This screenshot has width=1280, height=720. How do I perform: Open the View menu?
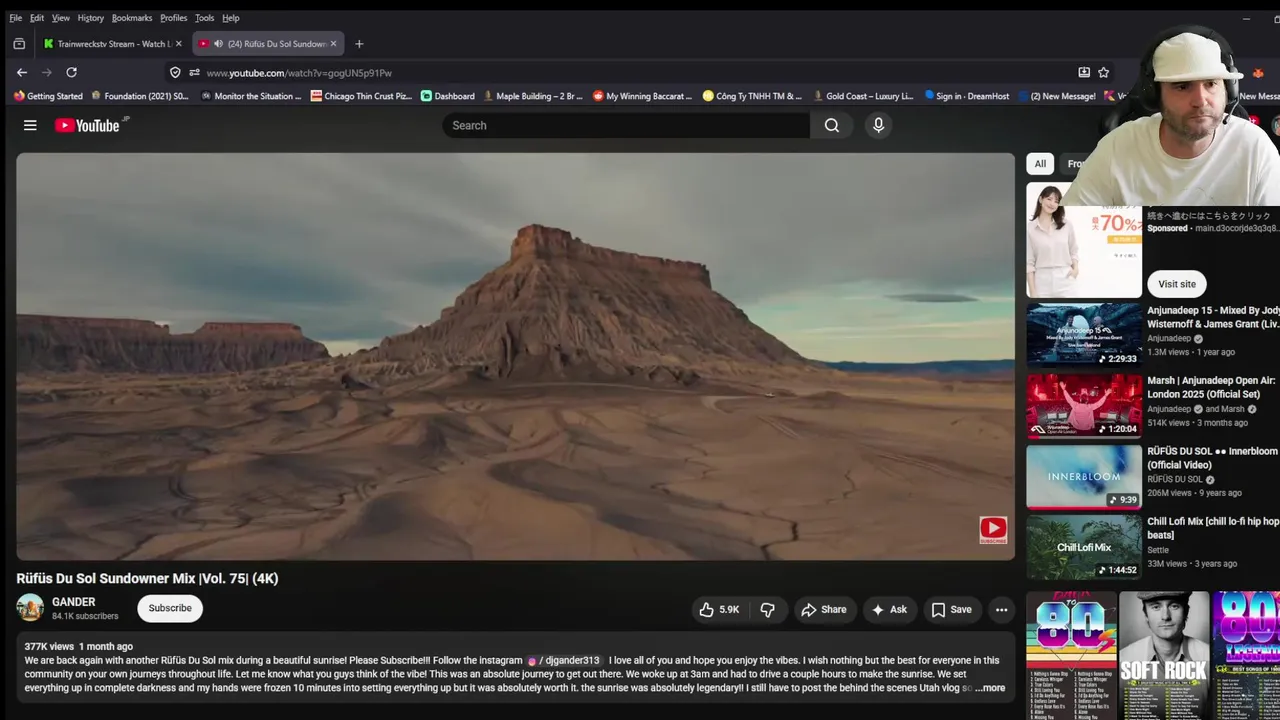61,18
